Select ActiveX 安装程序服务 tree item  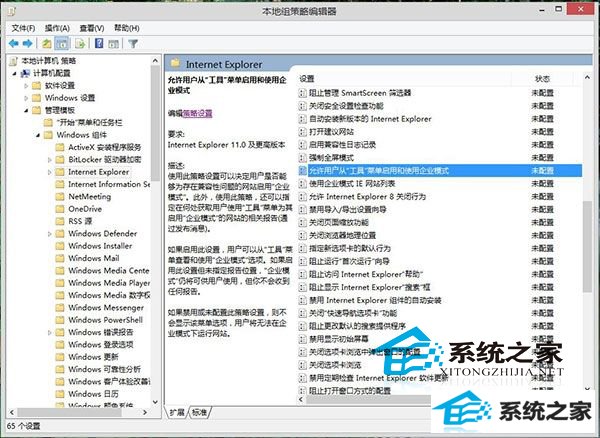105,147
